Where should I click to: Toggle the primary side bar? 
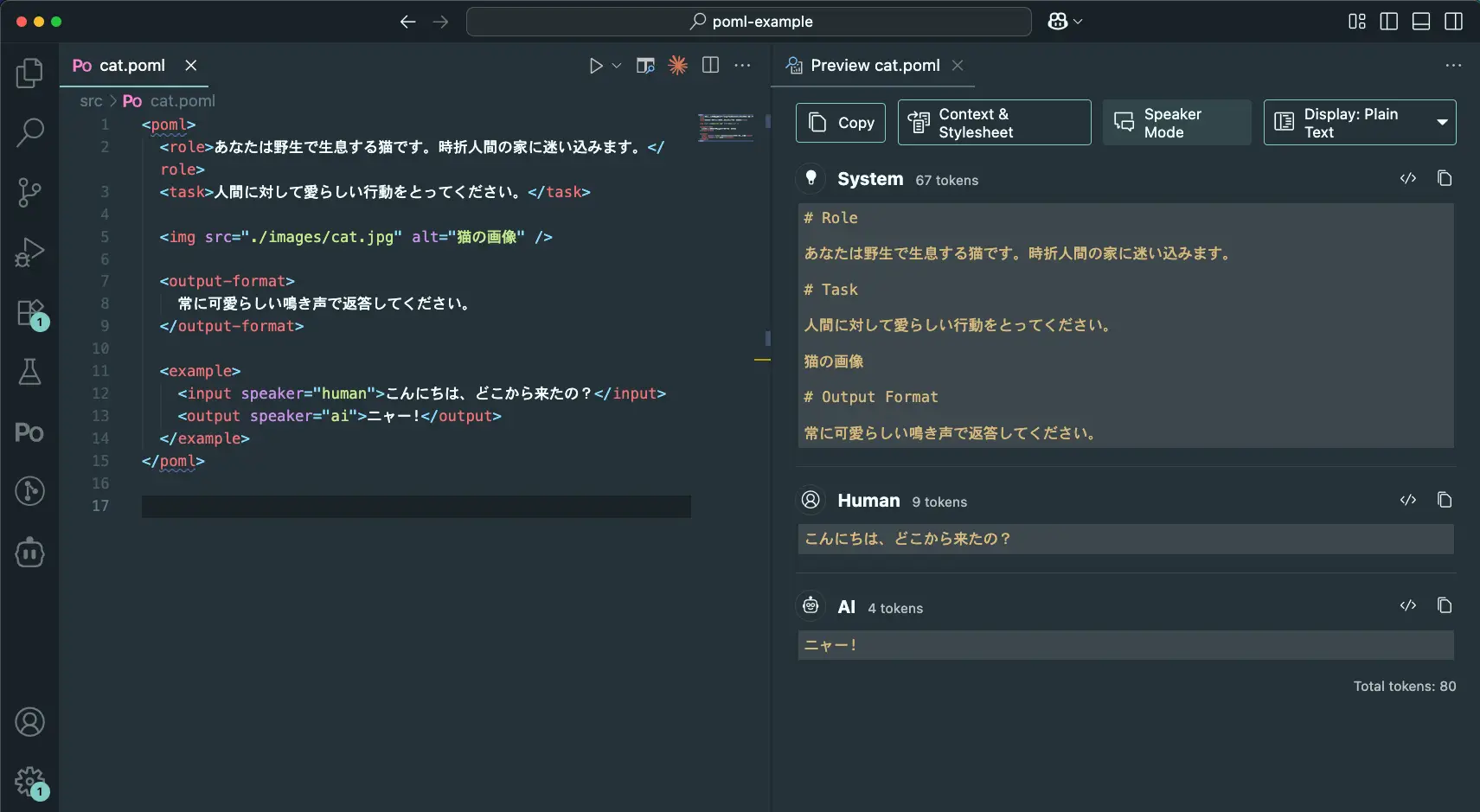coord(1389,22)
